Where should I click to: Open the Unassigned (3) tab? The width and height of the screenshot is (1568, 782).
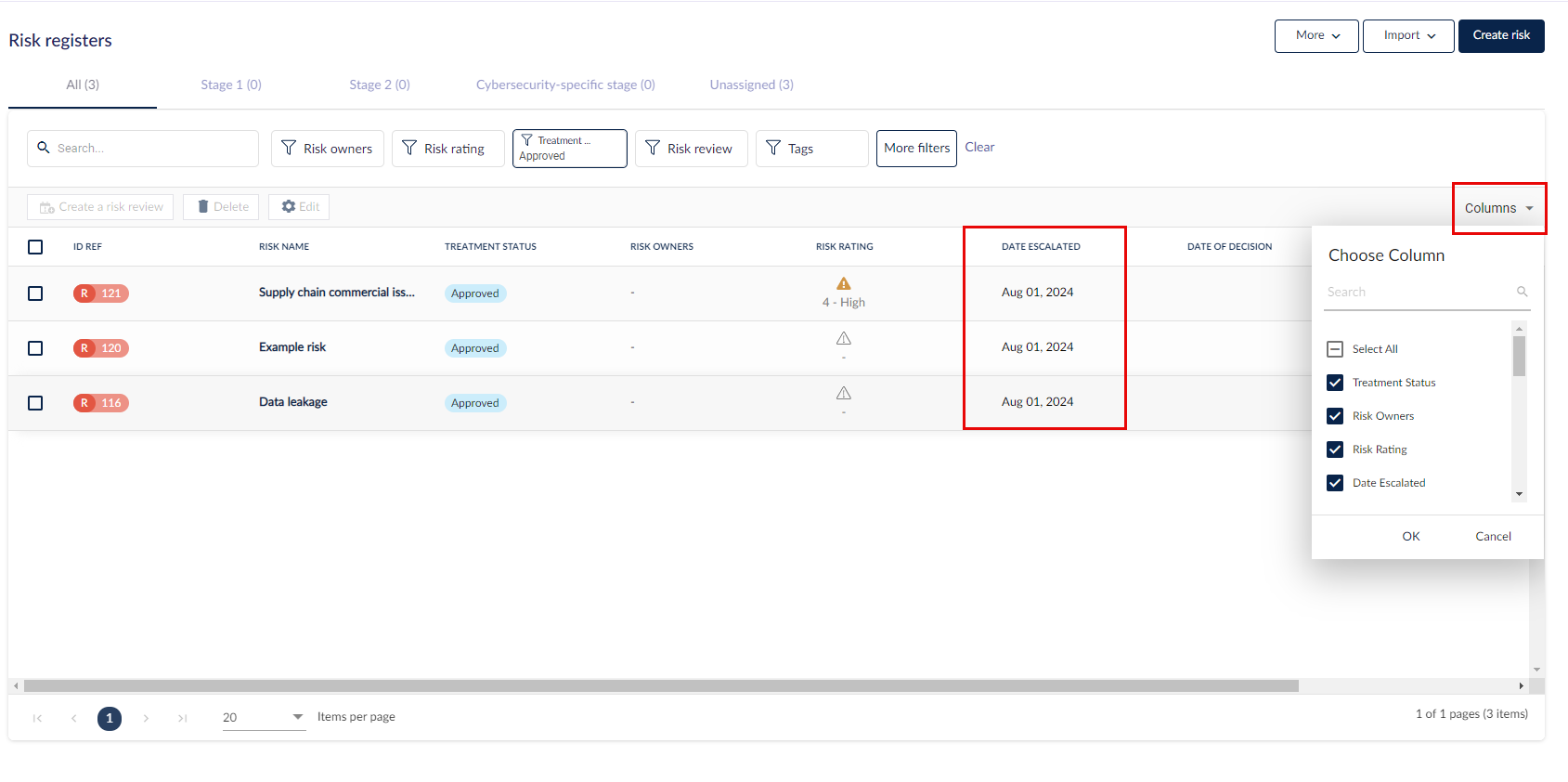(x=752, y=85)
